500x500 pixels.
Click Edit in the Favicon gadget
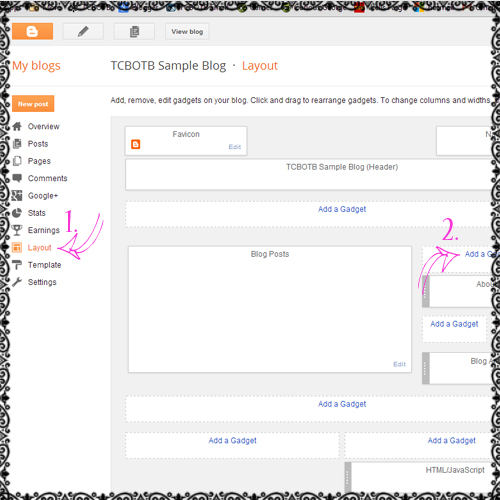(x=235, y=147)
